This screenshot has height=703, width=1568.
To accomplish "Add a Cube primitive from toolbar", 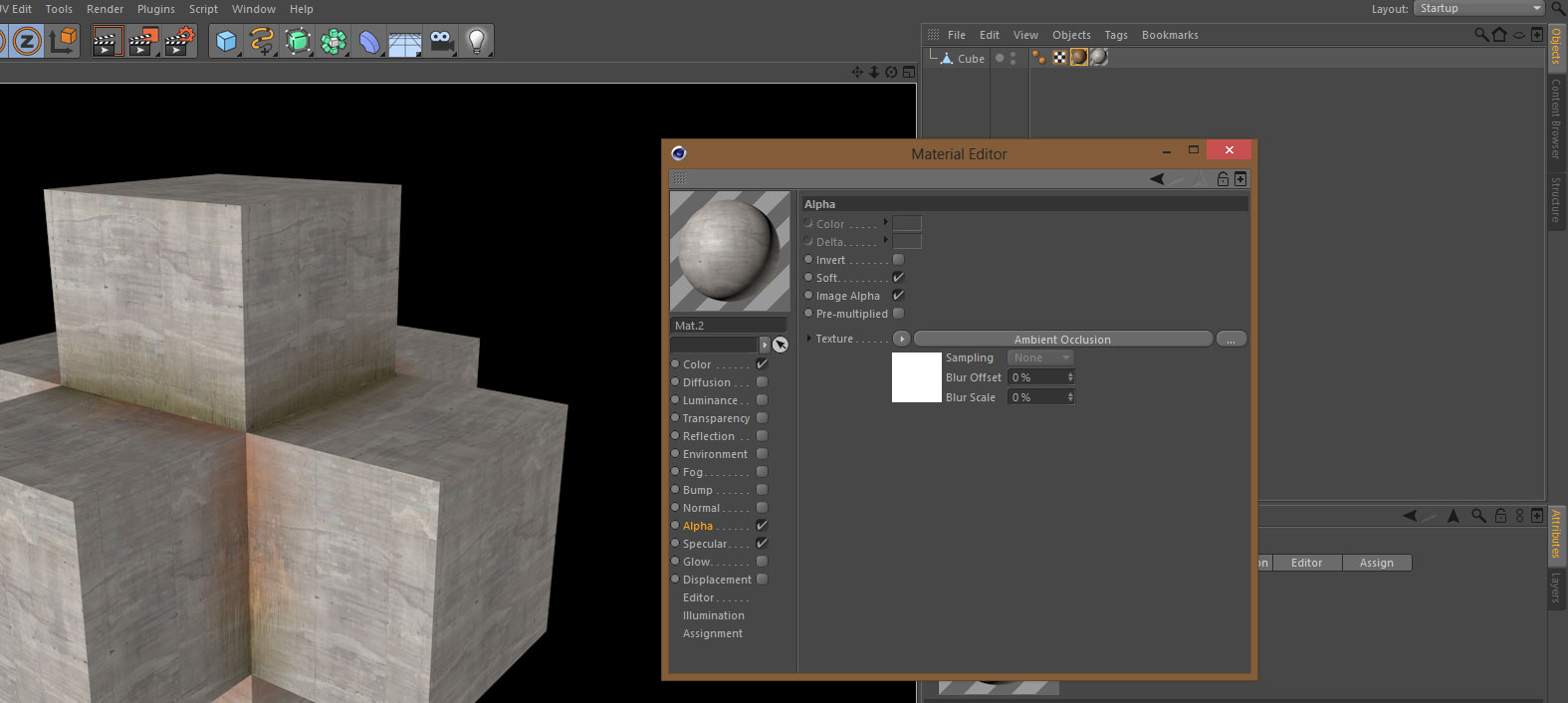I will (227, 42).
